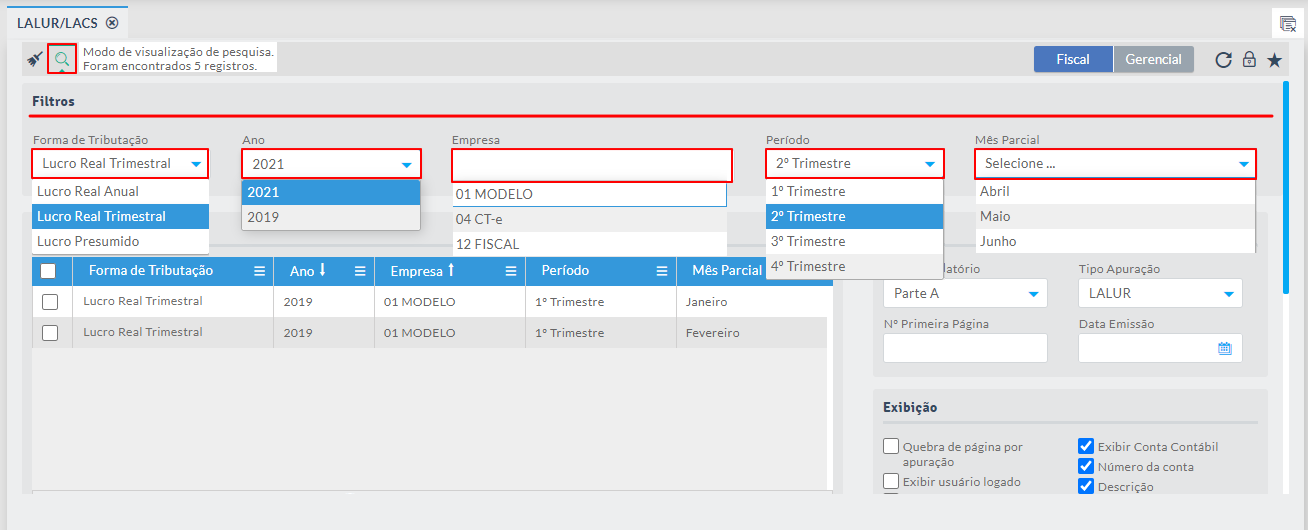Choose 3º Trimestre in Período list
The image size is (1308, 530).
808,241
